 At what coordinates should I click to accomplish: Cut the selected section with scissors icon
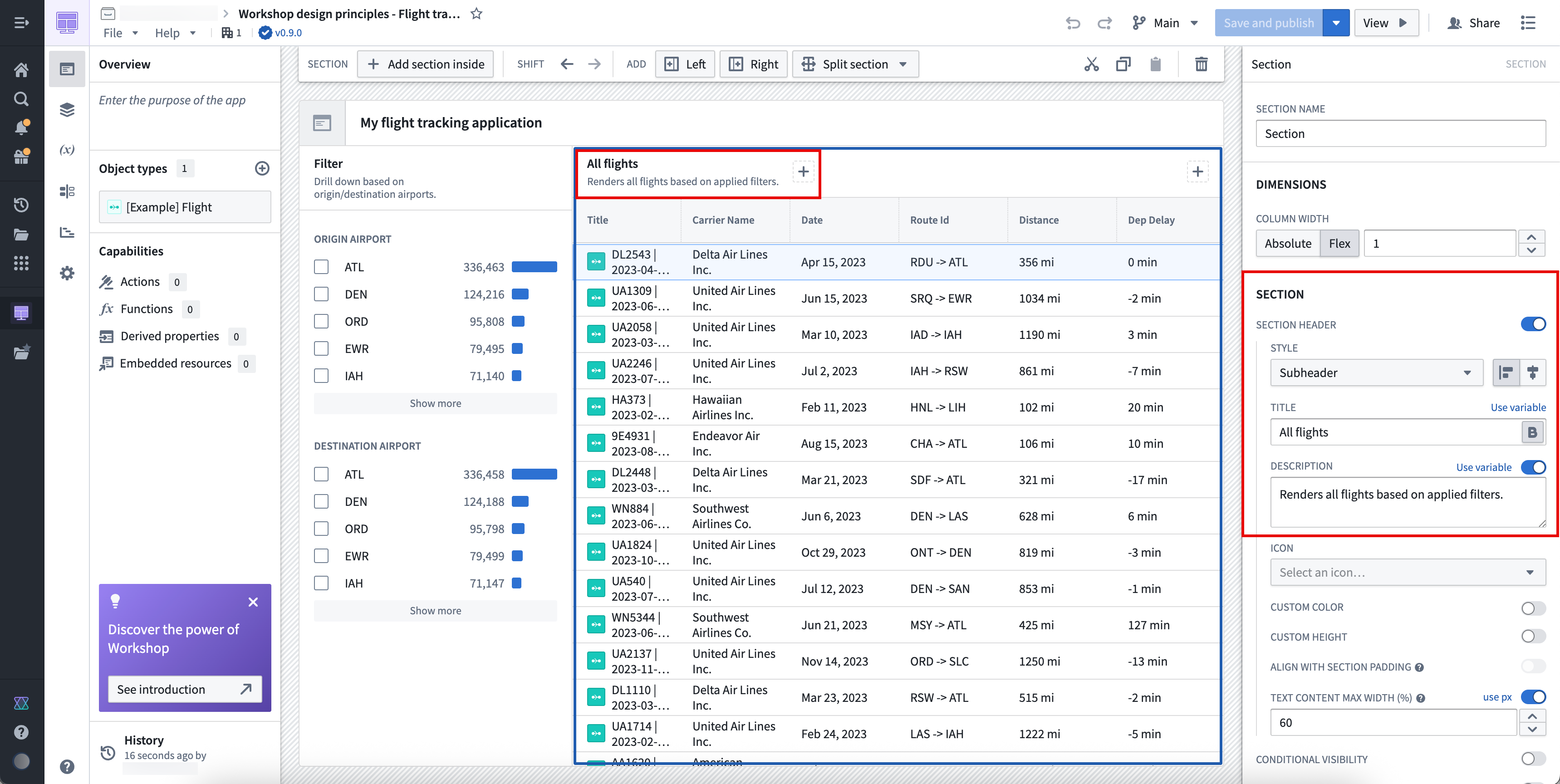(1091, 64)
